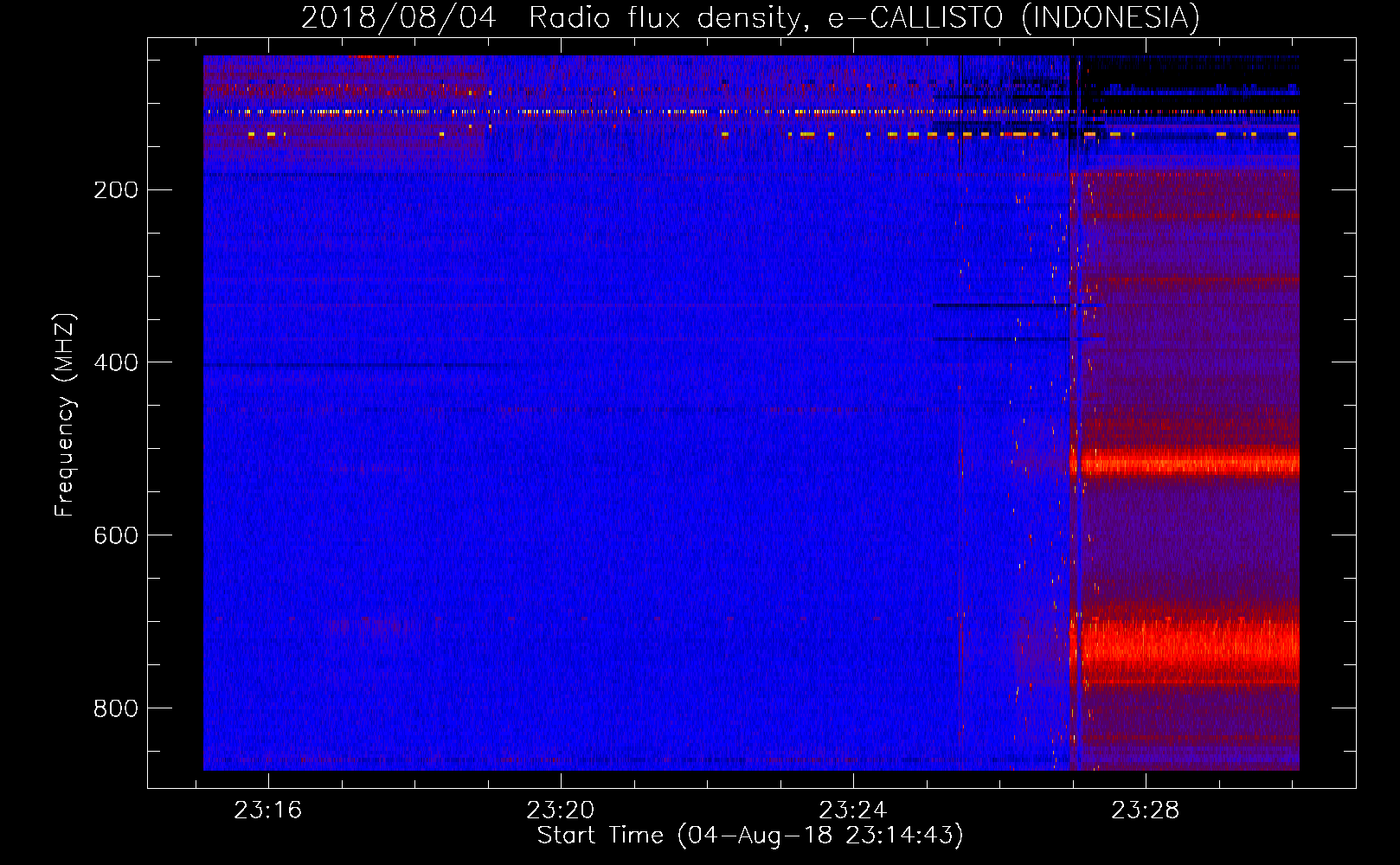Click the 600 frequency tick label

click(116, 536)
